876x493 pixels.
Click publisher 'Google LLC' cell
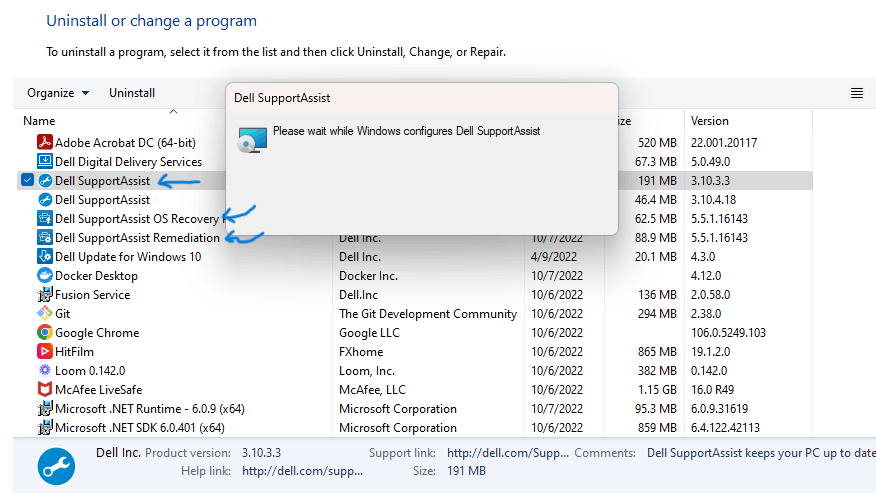click(369, 333)
